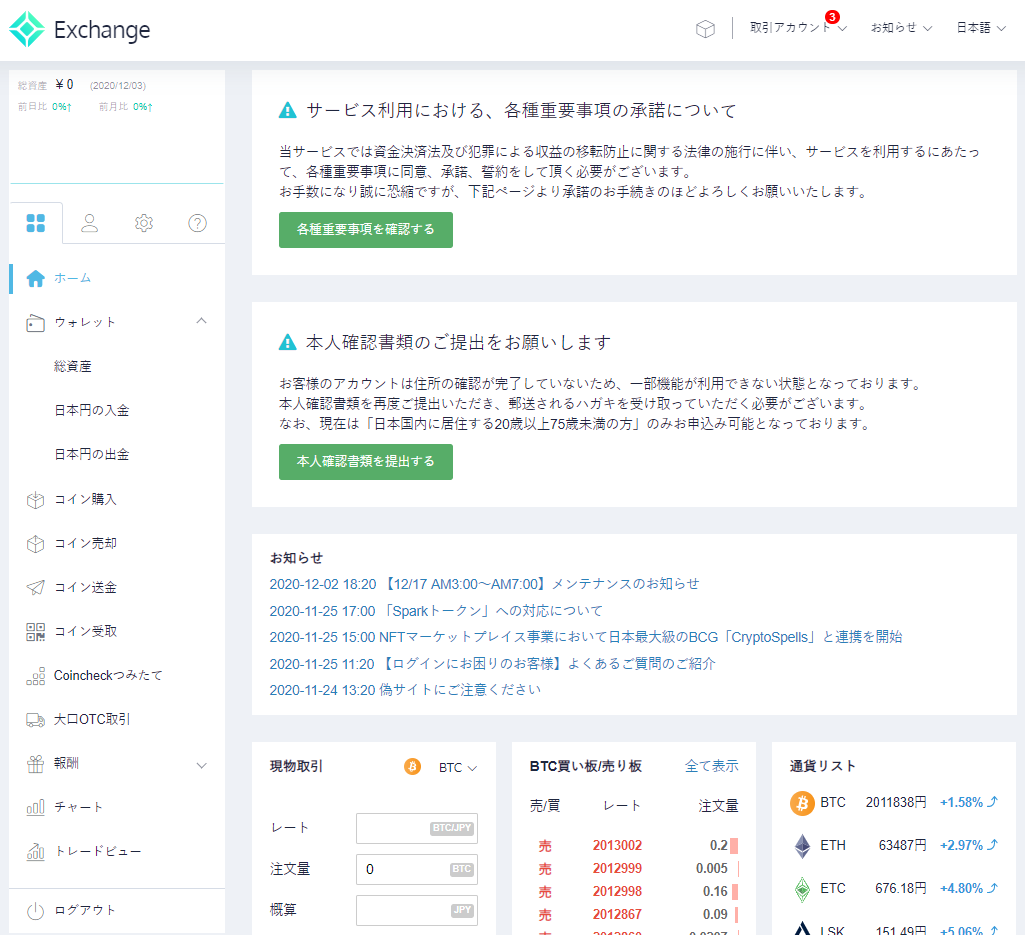Select the dashboard grid tab icon
Screen dimensions: 1025x935
click(36, 223)
